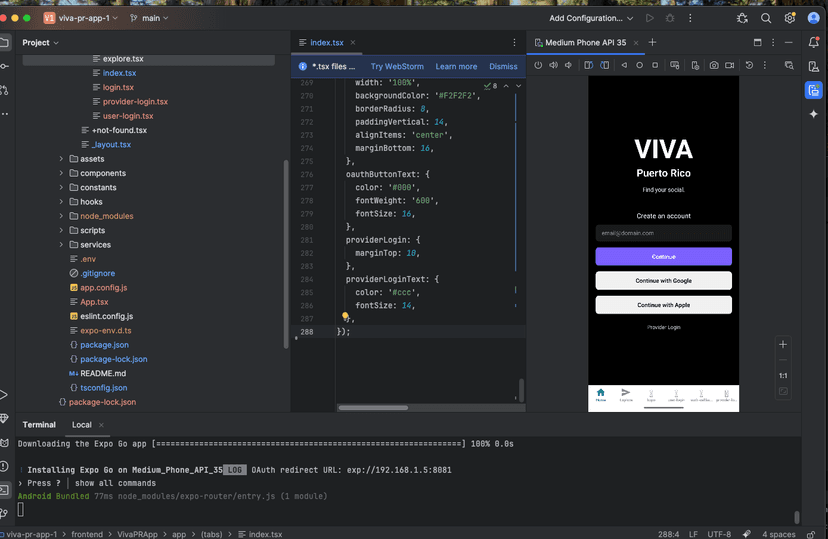Screen dimensions: 828x539
Task: Open package.json in project tree
Action: tap(104, 345)
